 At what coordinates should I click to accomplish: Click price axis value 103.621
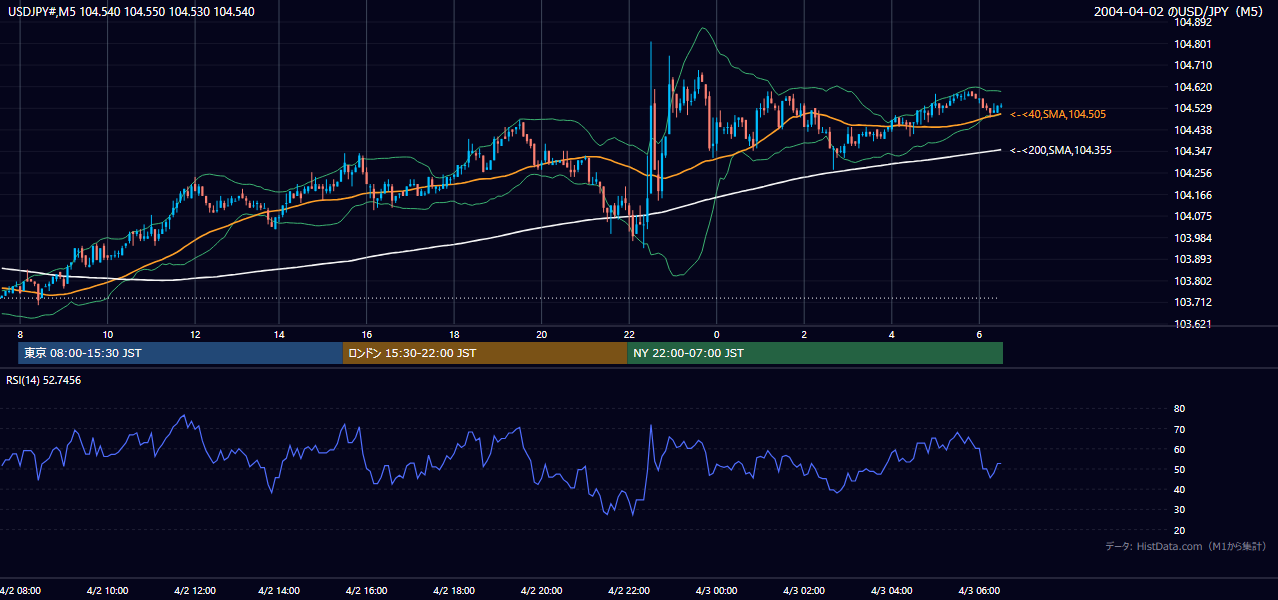pos(1192,324)
